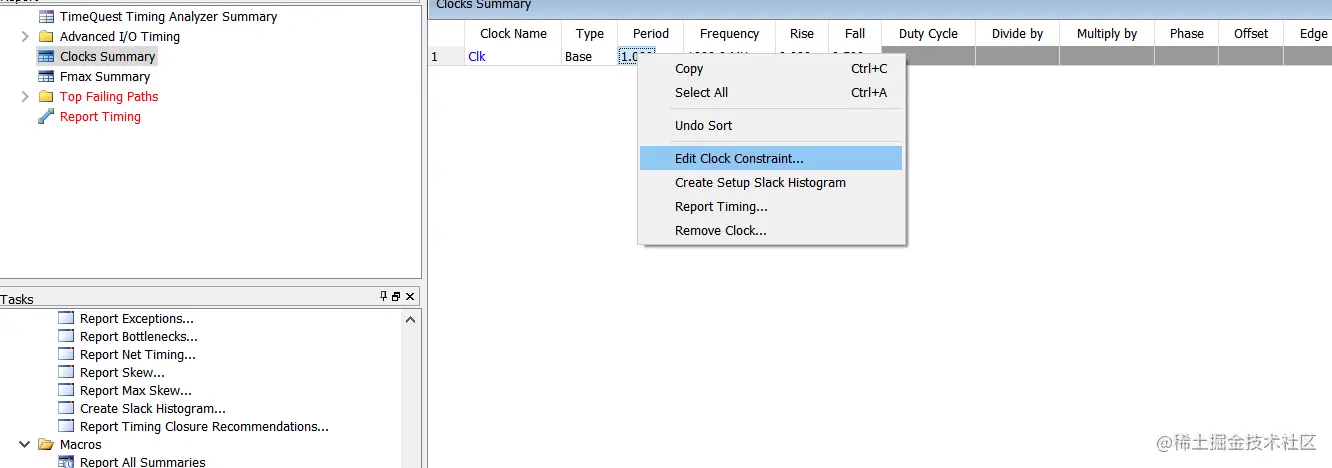Choose Remove Clock... from the context menu
The width and height of the screenshot is (1332, 468).
pyautogui.click(x=771, y=231)
